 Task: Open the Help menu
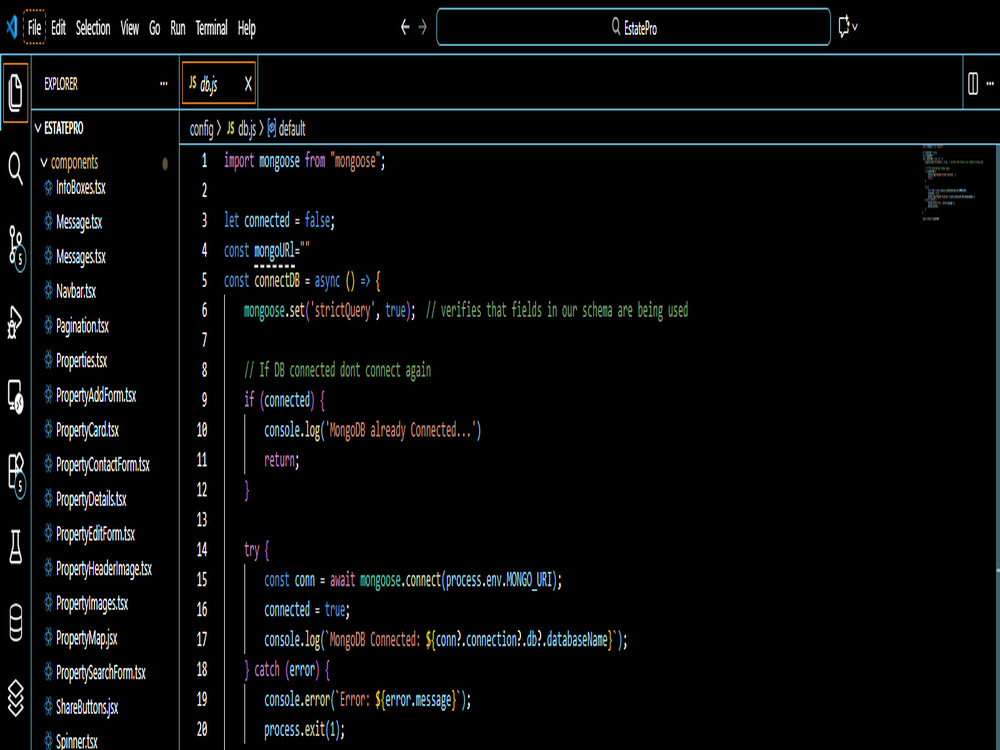pyautogui.click(x=247, y=28)
